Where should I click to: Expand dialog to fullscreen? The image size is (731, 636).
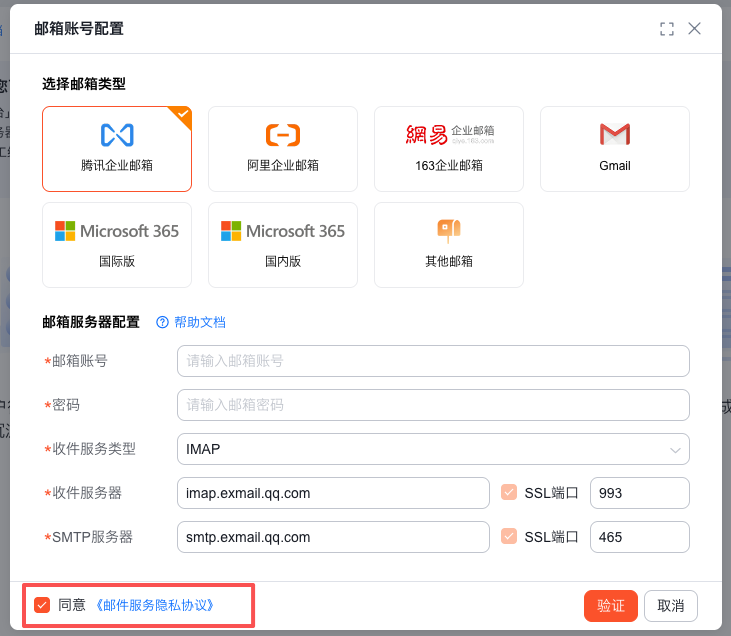click(x=667, y=29)
